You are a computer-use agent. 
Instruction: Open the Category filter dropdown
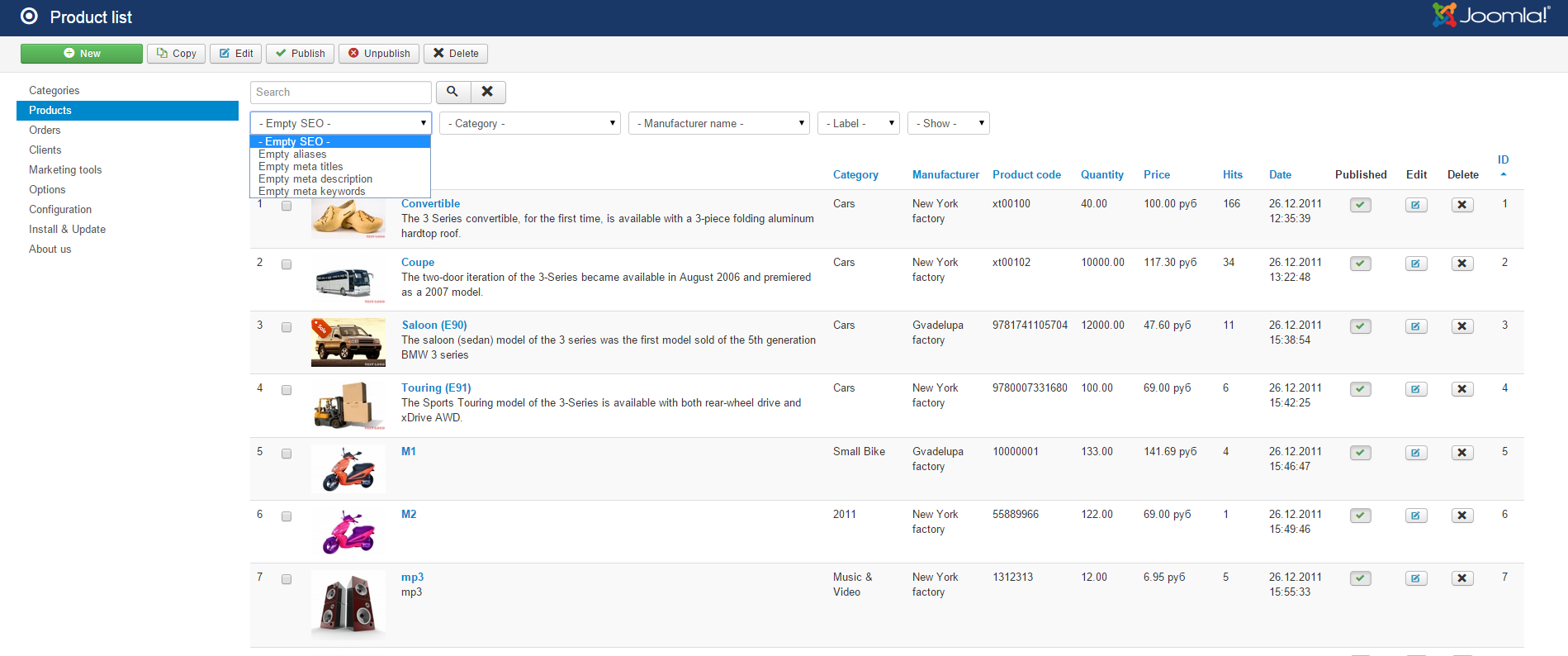point(529,123)
